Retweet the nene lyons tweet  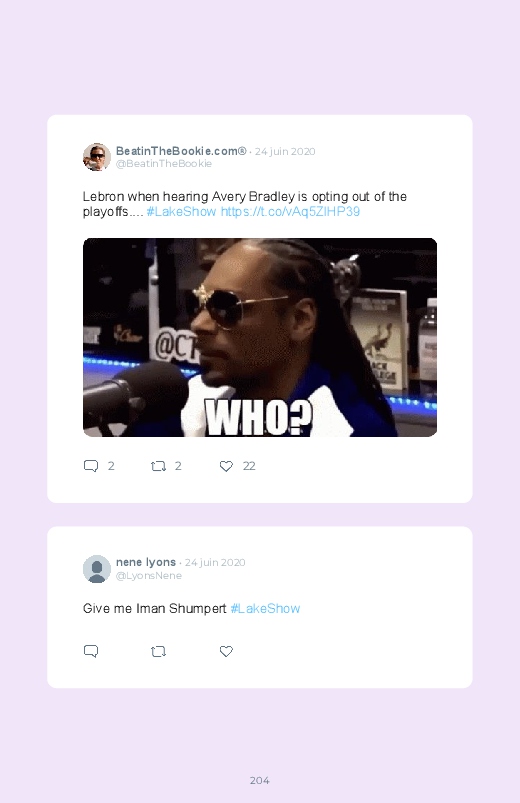[158, 651]
